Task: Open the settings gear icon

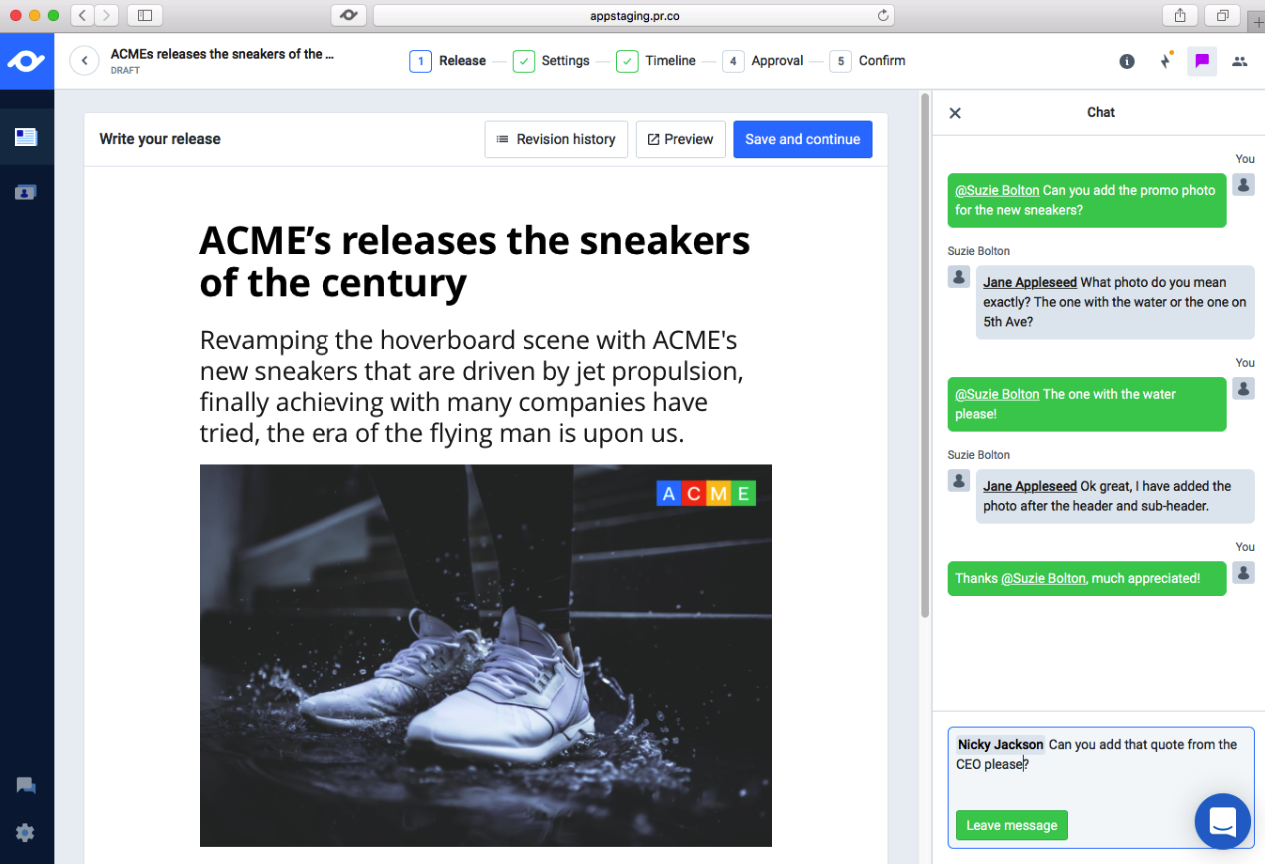Action: tap(26, 832)
